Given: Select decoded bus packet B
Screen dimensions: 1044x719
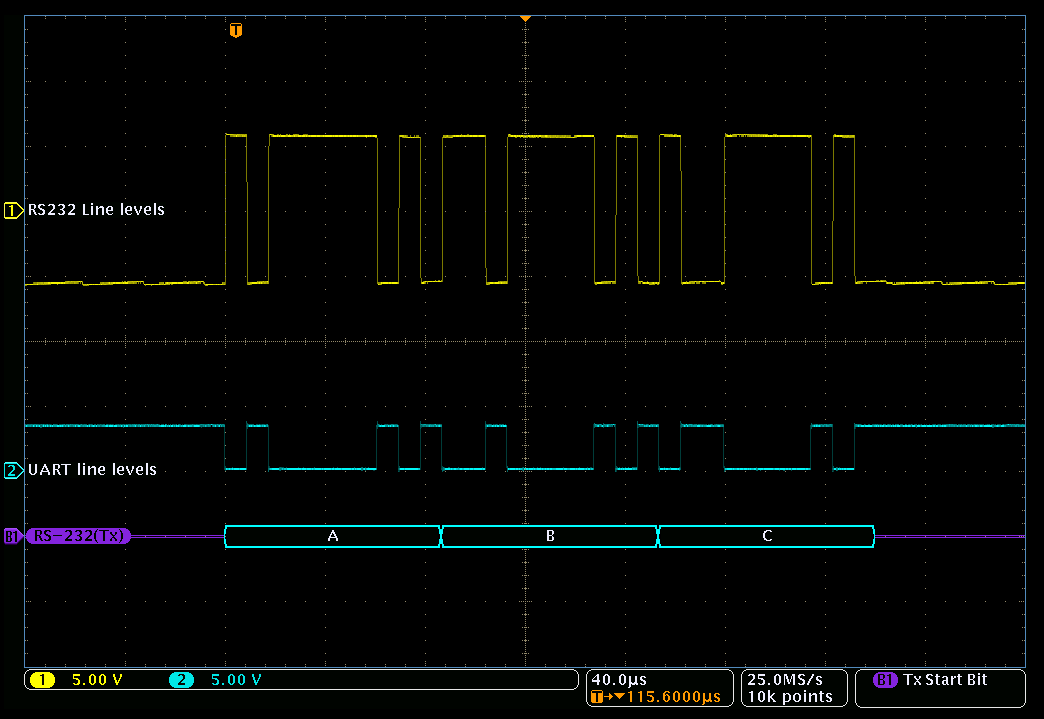Looking at the screenshot, I should [550, 537].
